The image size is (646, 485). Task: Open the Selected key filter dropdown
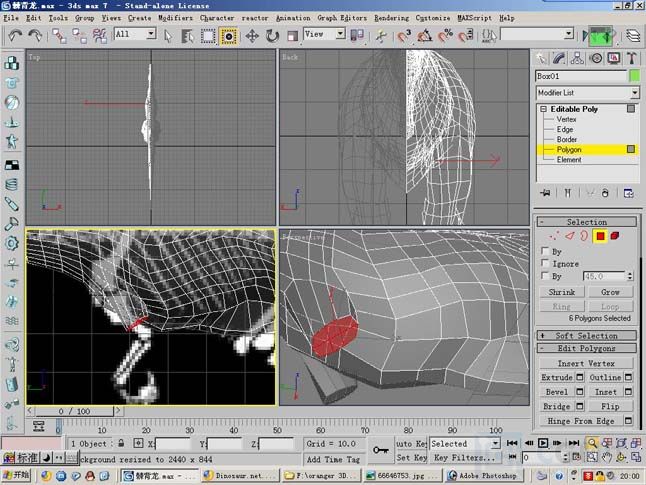464,443
